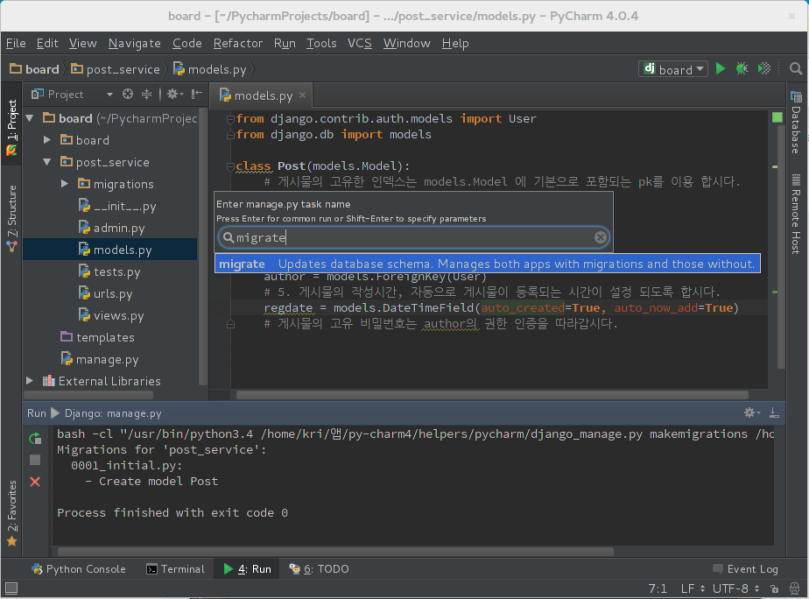Hide the Run tool window icon
This screenshot has width=809, height=599.
tap(774, 413)
